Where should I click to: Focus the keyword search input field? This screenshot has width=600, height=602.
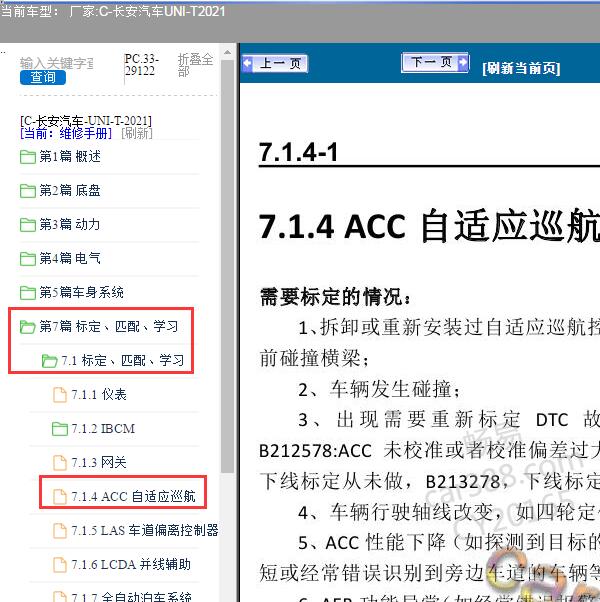56,63
